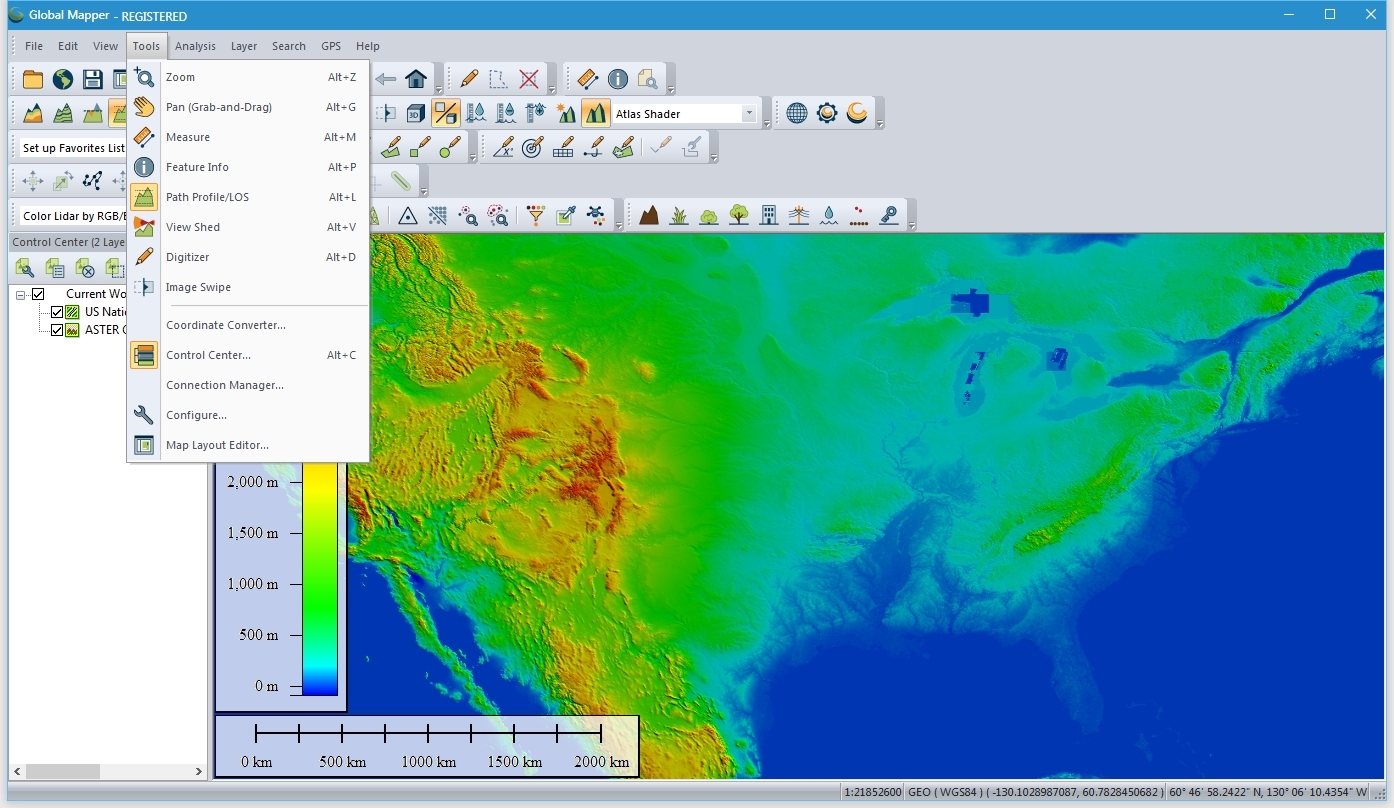Click the sun hill shading icon
1394x808 pixels.
click(566, 113)
